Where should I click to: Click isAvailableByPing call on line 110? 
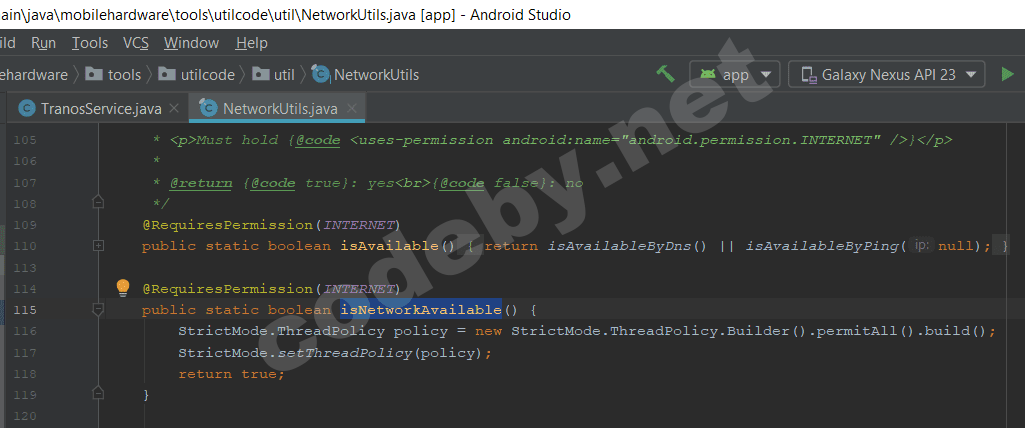tap(825, 246)
